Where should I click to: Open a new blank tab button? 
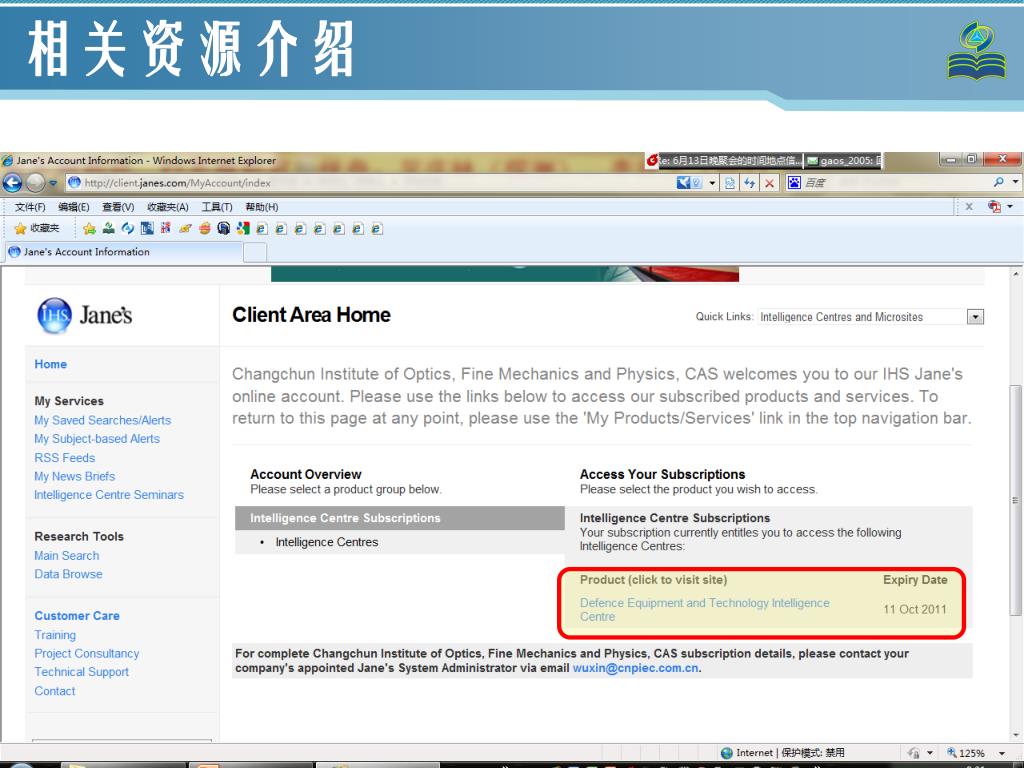tap(255, 252)
